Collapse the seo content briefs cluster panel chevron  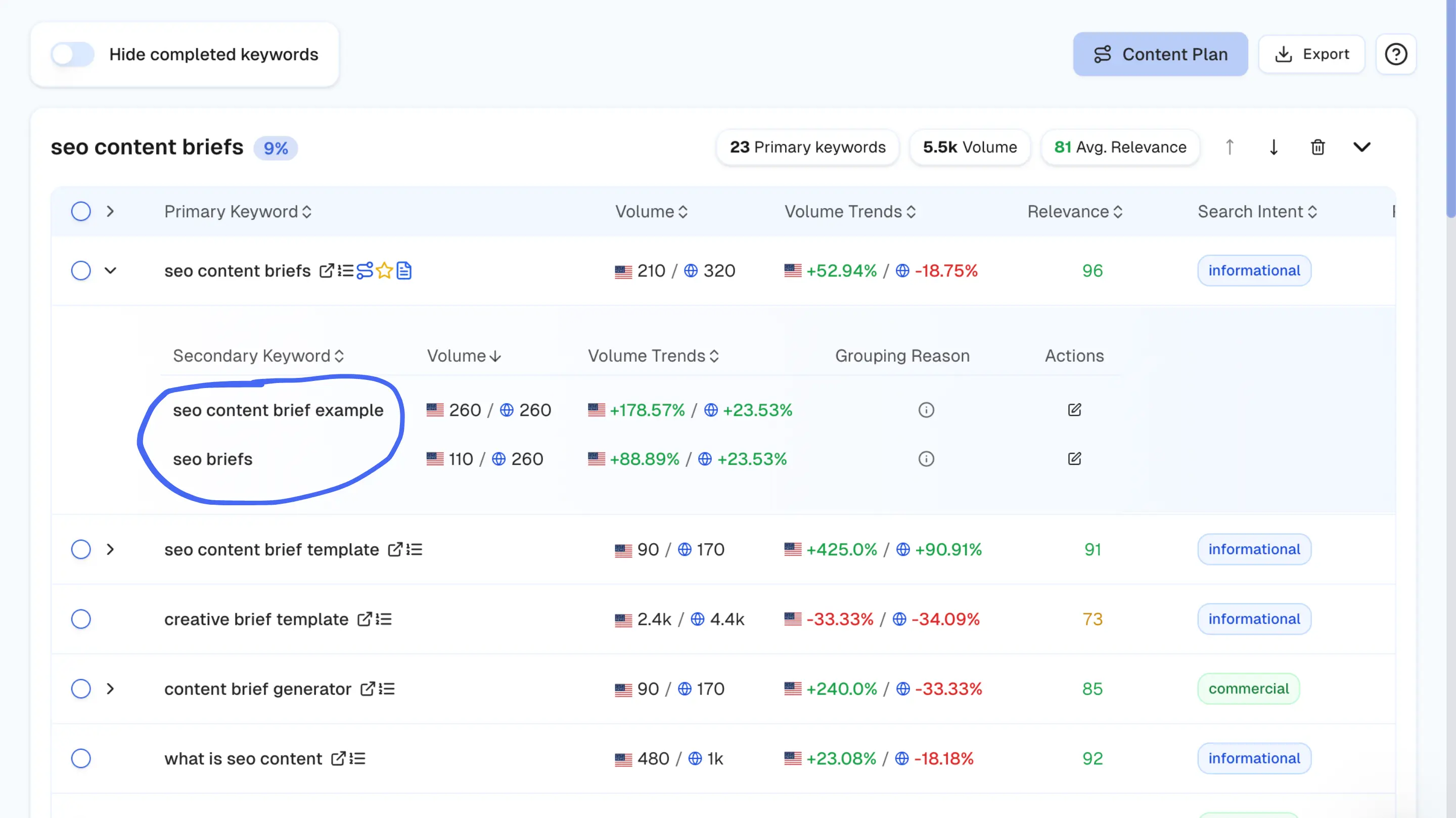point(1361,148)
